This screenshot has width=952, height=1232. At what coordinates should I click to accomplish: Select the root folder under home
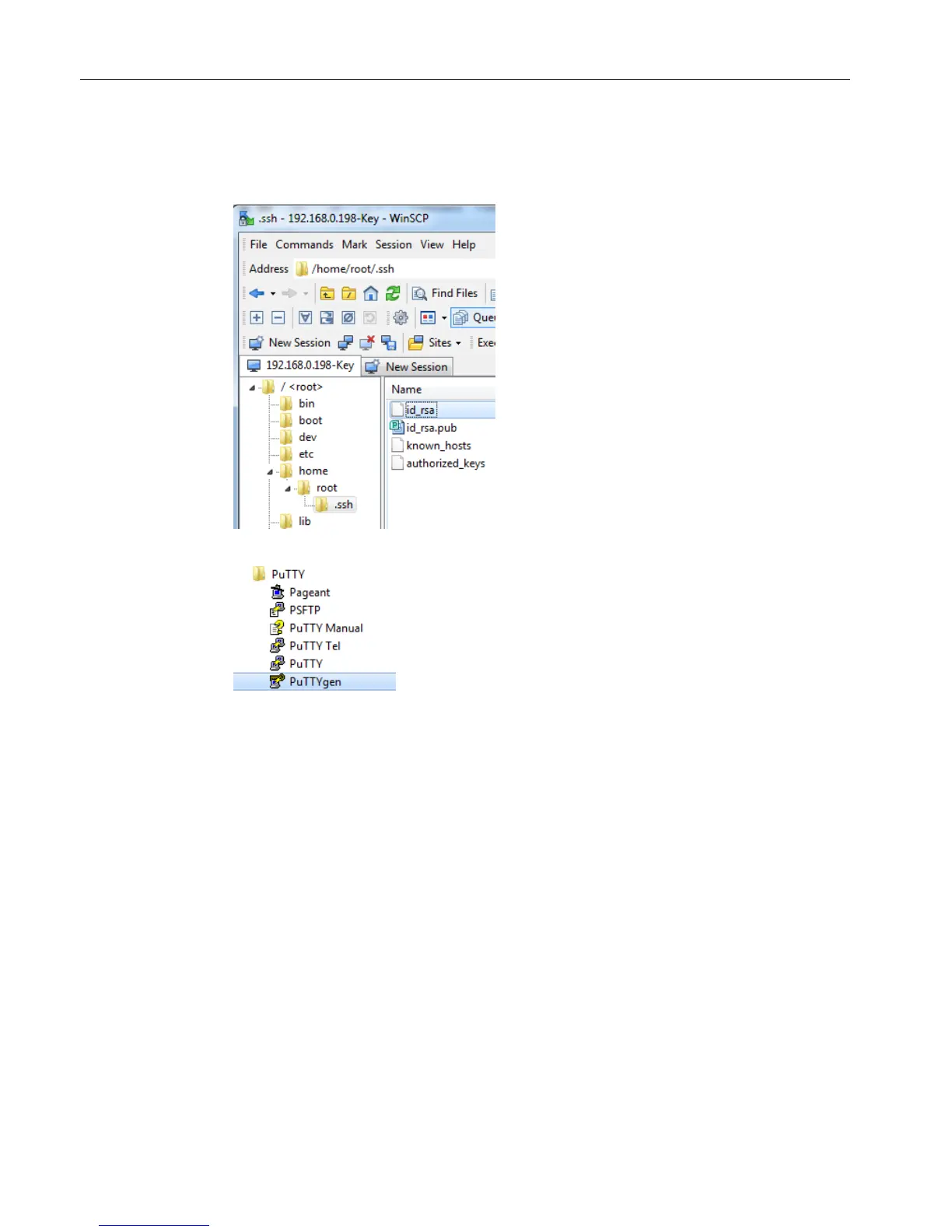click(317, 488)
